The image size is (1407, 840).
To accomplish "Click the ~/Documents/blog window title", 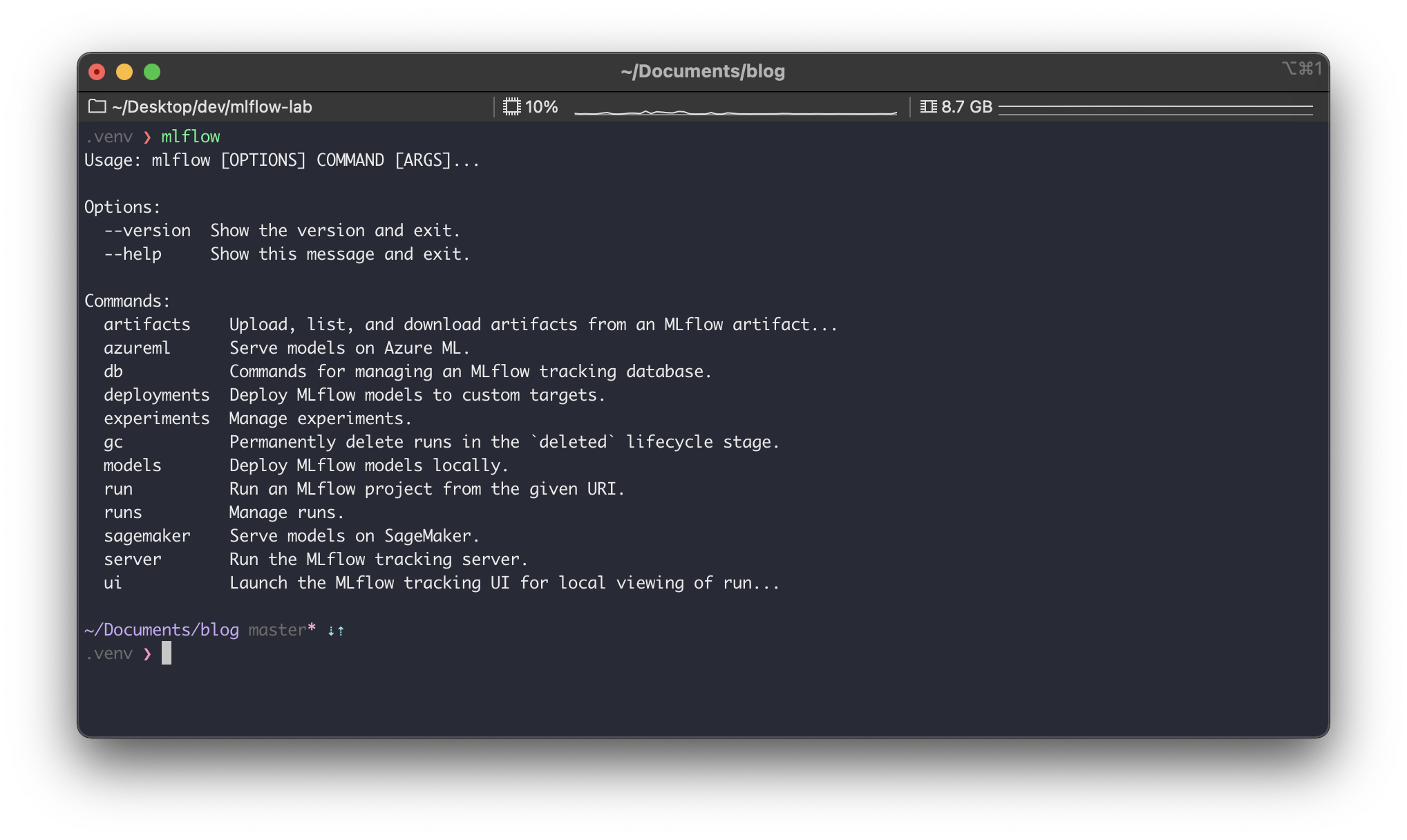I will (702, 71).
